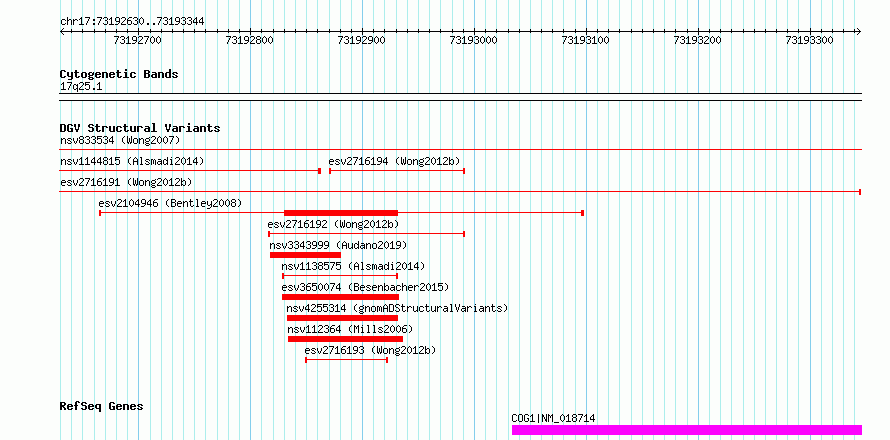Select the Cytogenetic Bands track heading
The width and height of the screenshot is (890, 440).
pos(119,74)
